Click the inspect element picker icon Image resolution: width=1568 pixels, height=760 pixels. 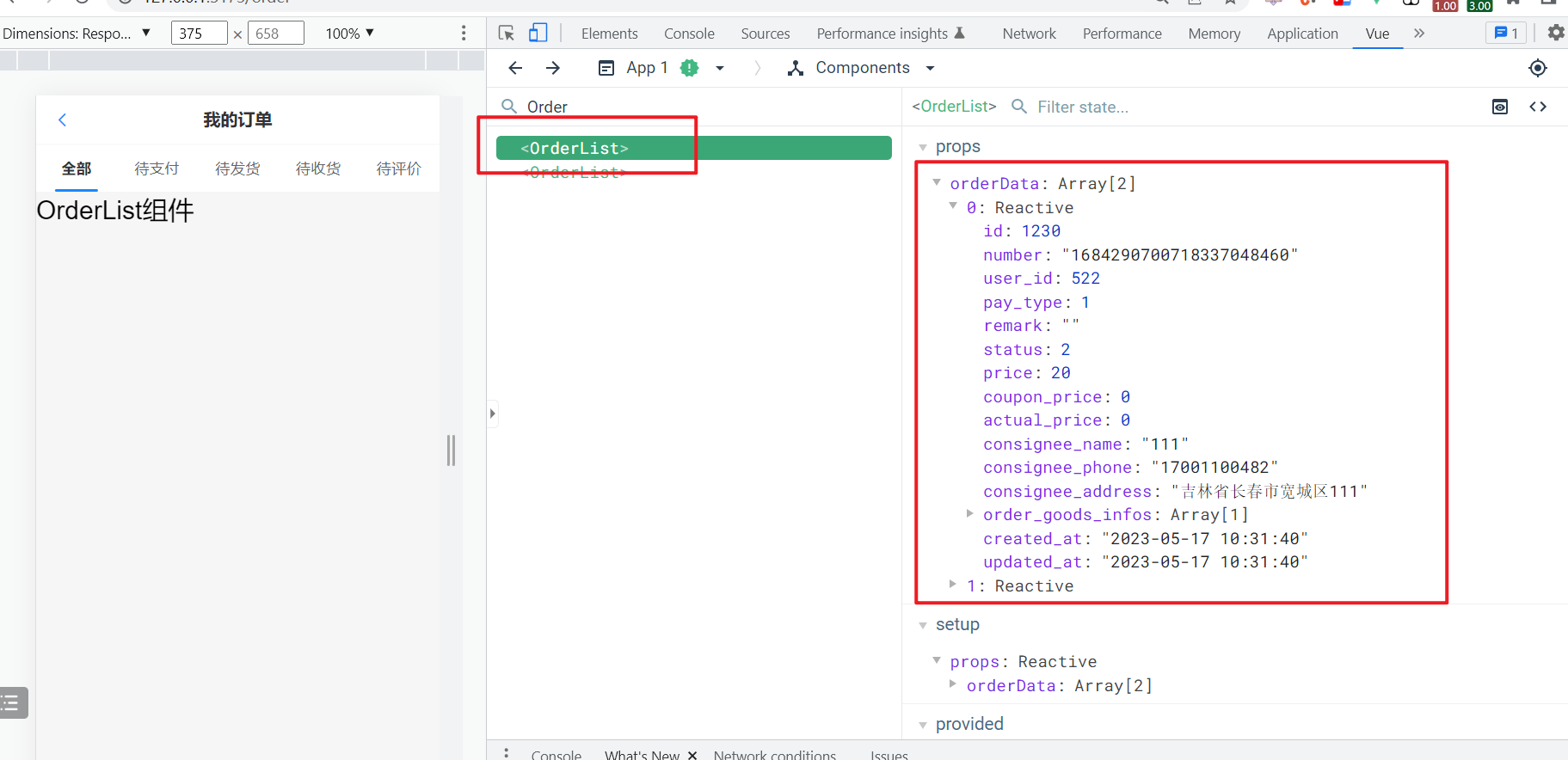pos(507,34)
